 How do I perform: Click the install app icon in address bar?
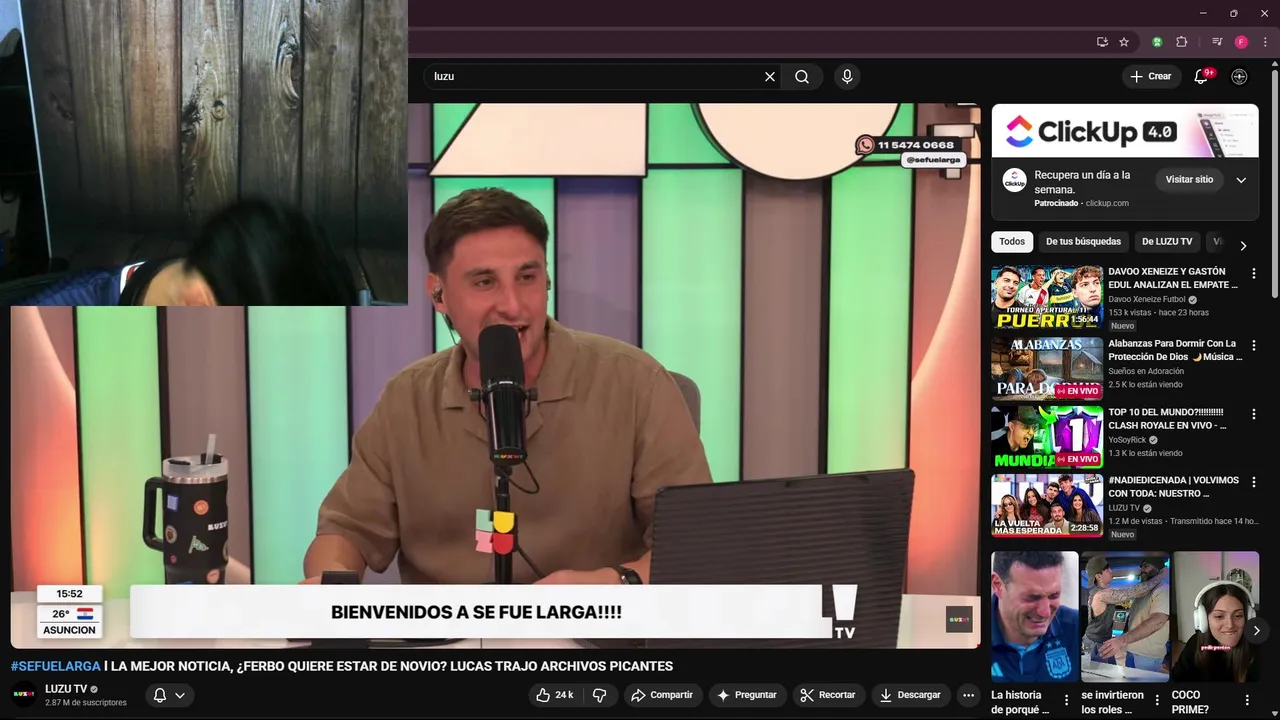coord(1102,42)
